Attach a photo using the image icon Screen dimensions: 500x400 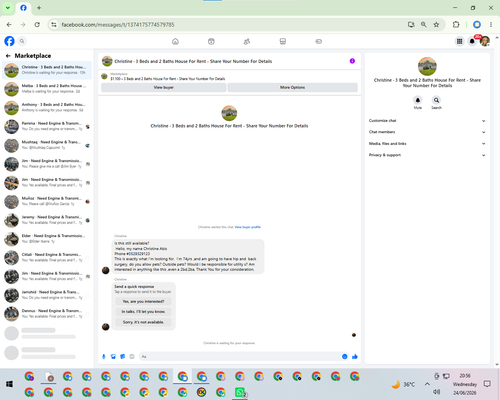click(113, 357)
